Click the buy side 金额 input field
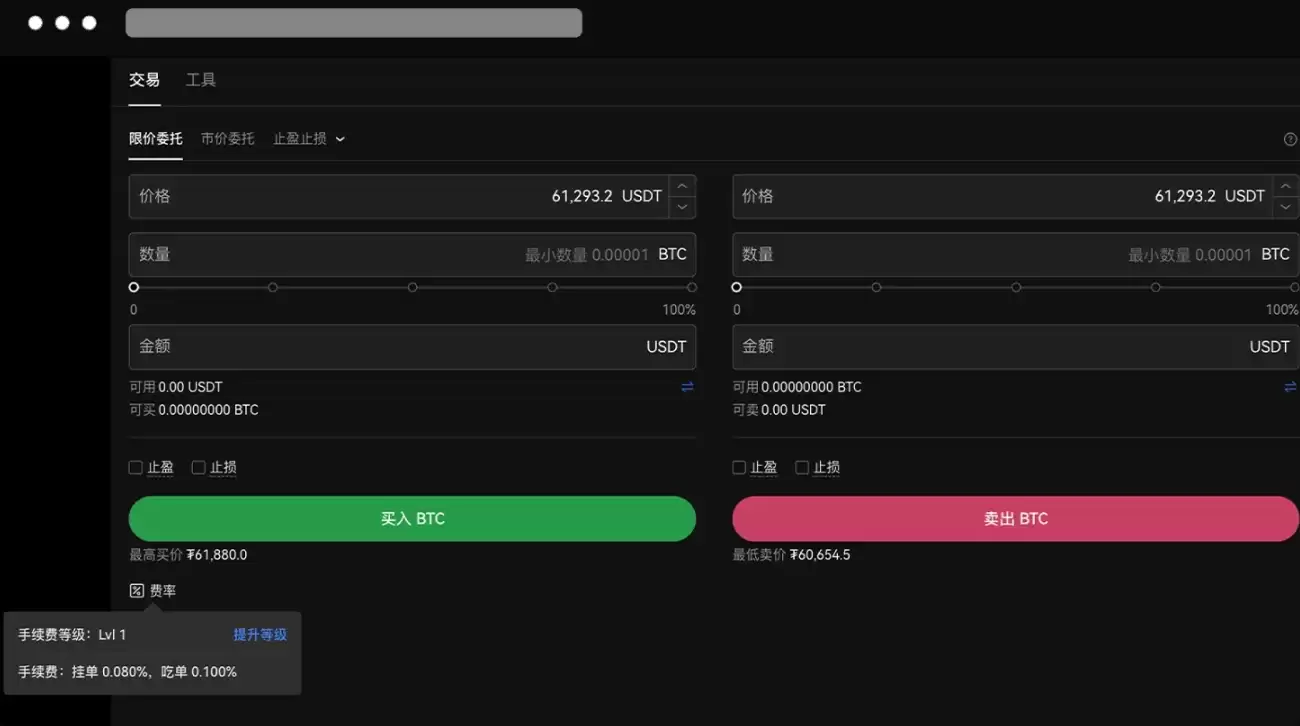Screen dimensions: 1300x726 coord(400,346)
